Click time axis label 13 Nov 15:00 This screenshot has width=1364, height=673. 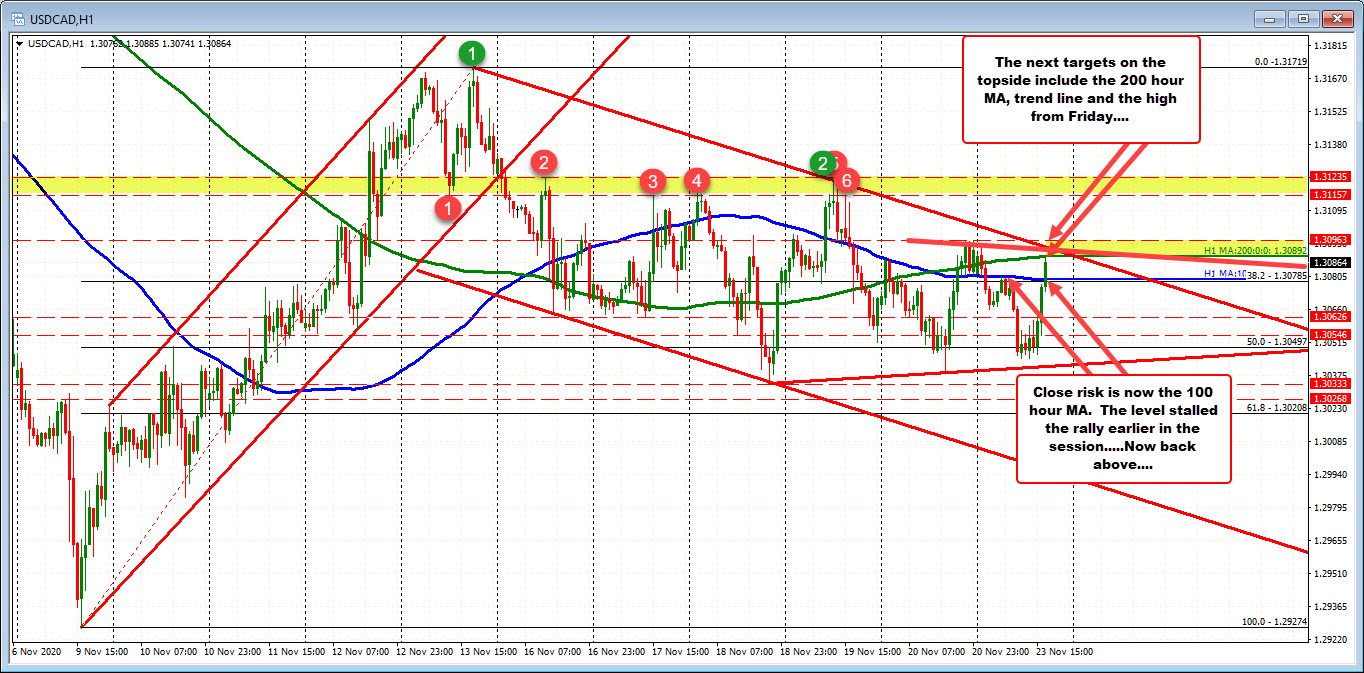click(x=490, y=650)
